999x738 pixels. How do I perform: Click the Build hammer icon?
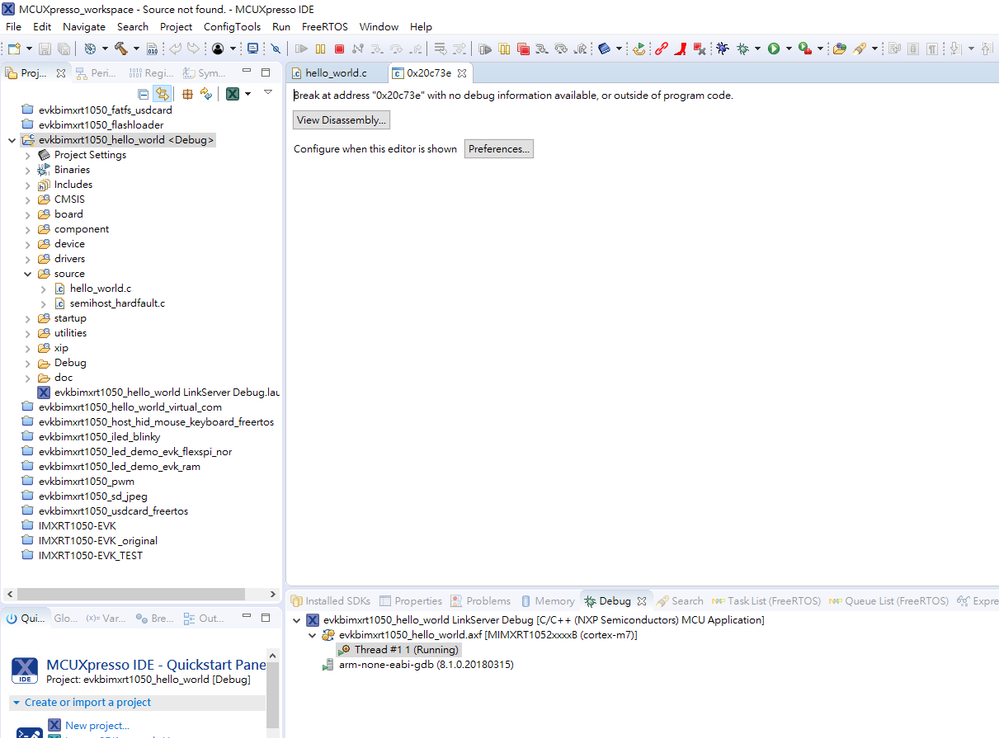[x=121, y=48]
